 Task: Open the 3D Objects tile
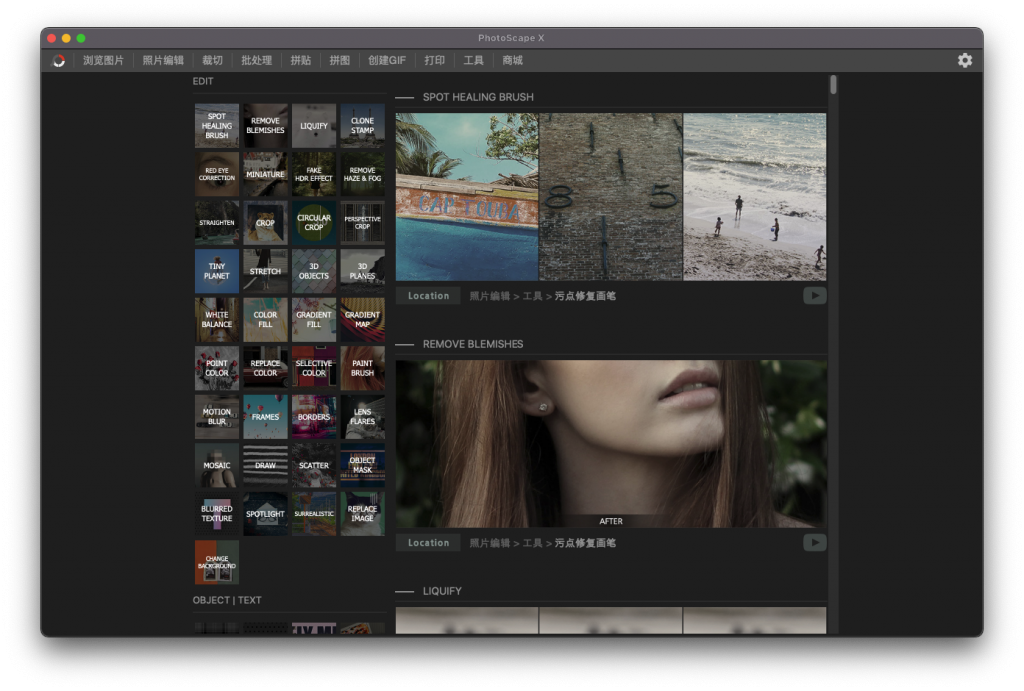[x=314, y=271]
